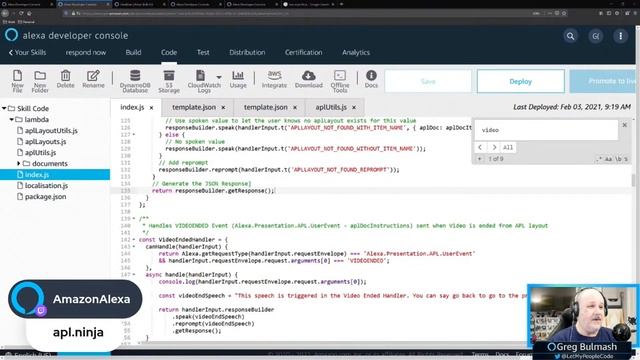Open aplLayouts.js in file tree
640x360 pixels.
pyautogui.click(x=45, y=142)
